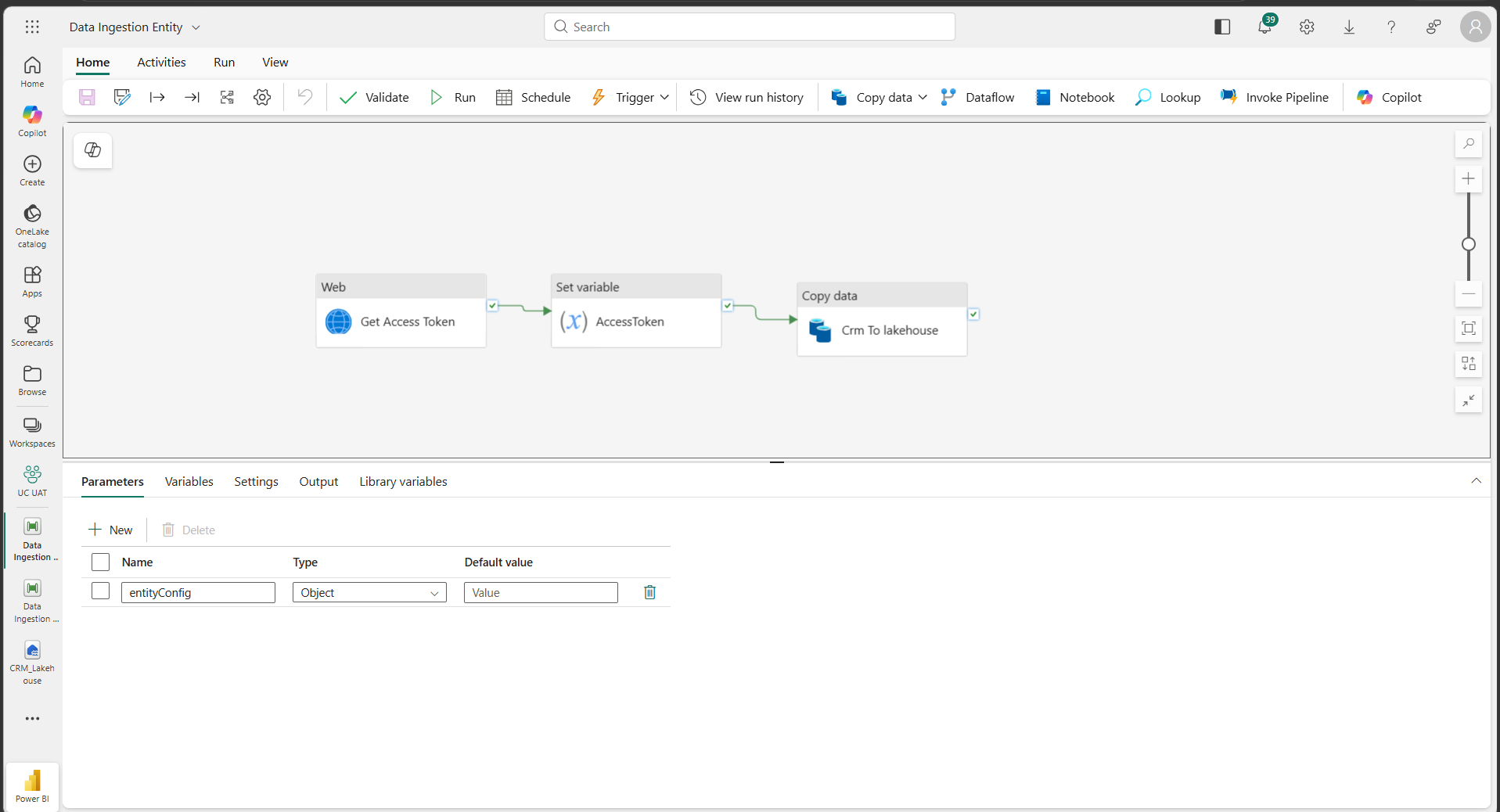Open the help question mark icon
Screen dimensions: 1500x812
[x=1391, y=27]
